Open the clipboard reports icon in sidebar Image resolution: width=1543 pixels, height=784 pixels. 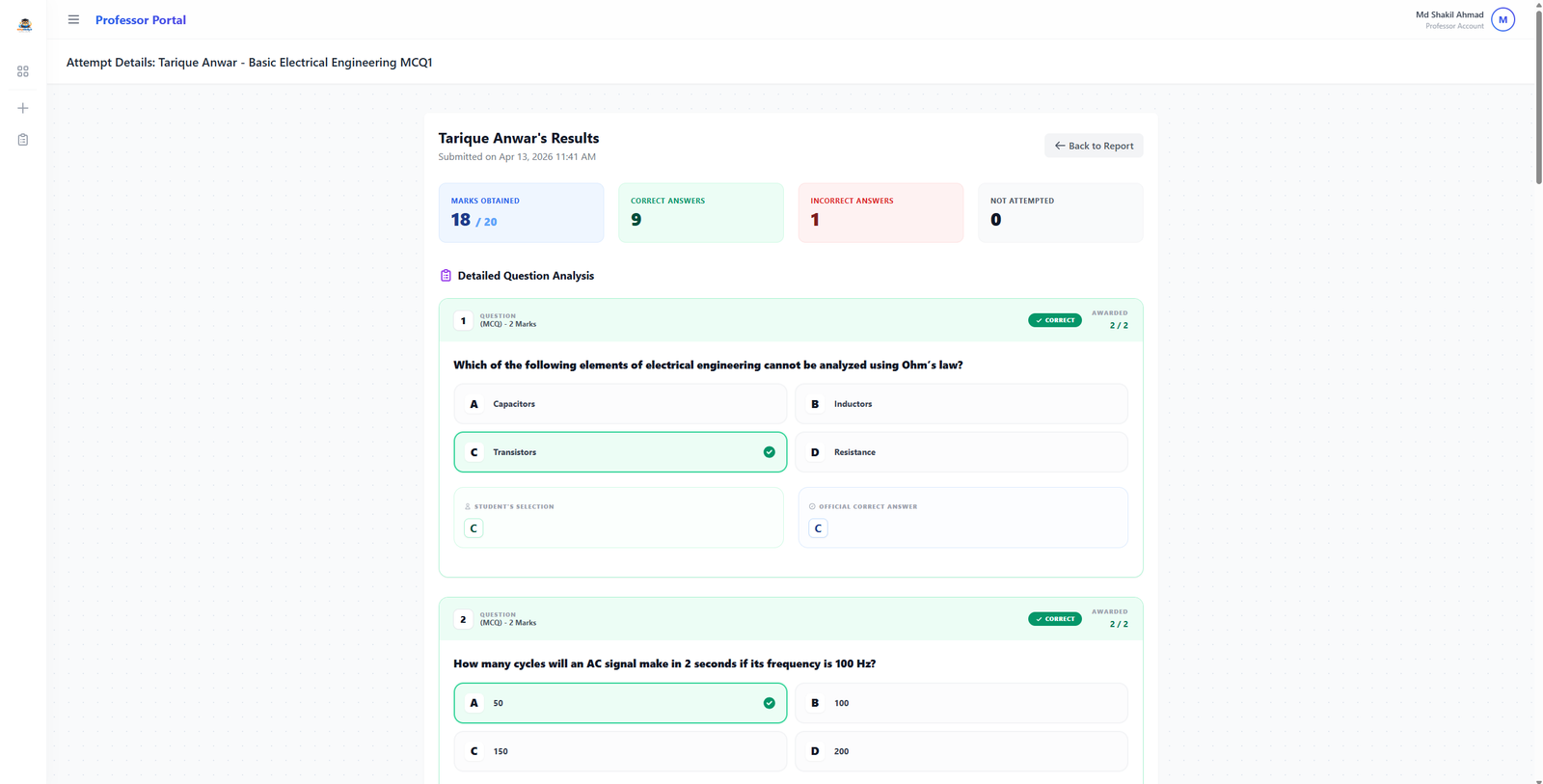[23, 140]
